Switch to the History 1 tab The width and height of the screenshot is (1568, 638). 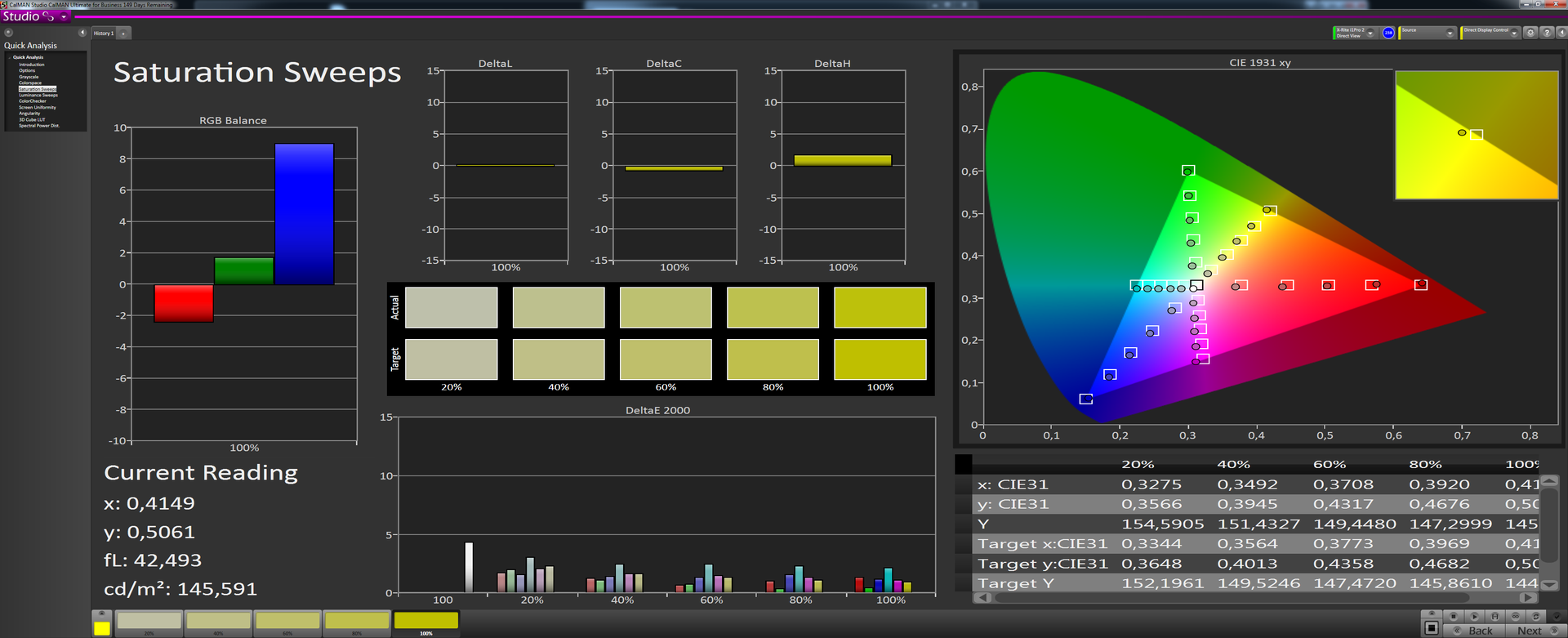pos(104,33)
